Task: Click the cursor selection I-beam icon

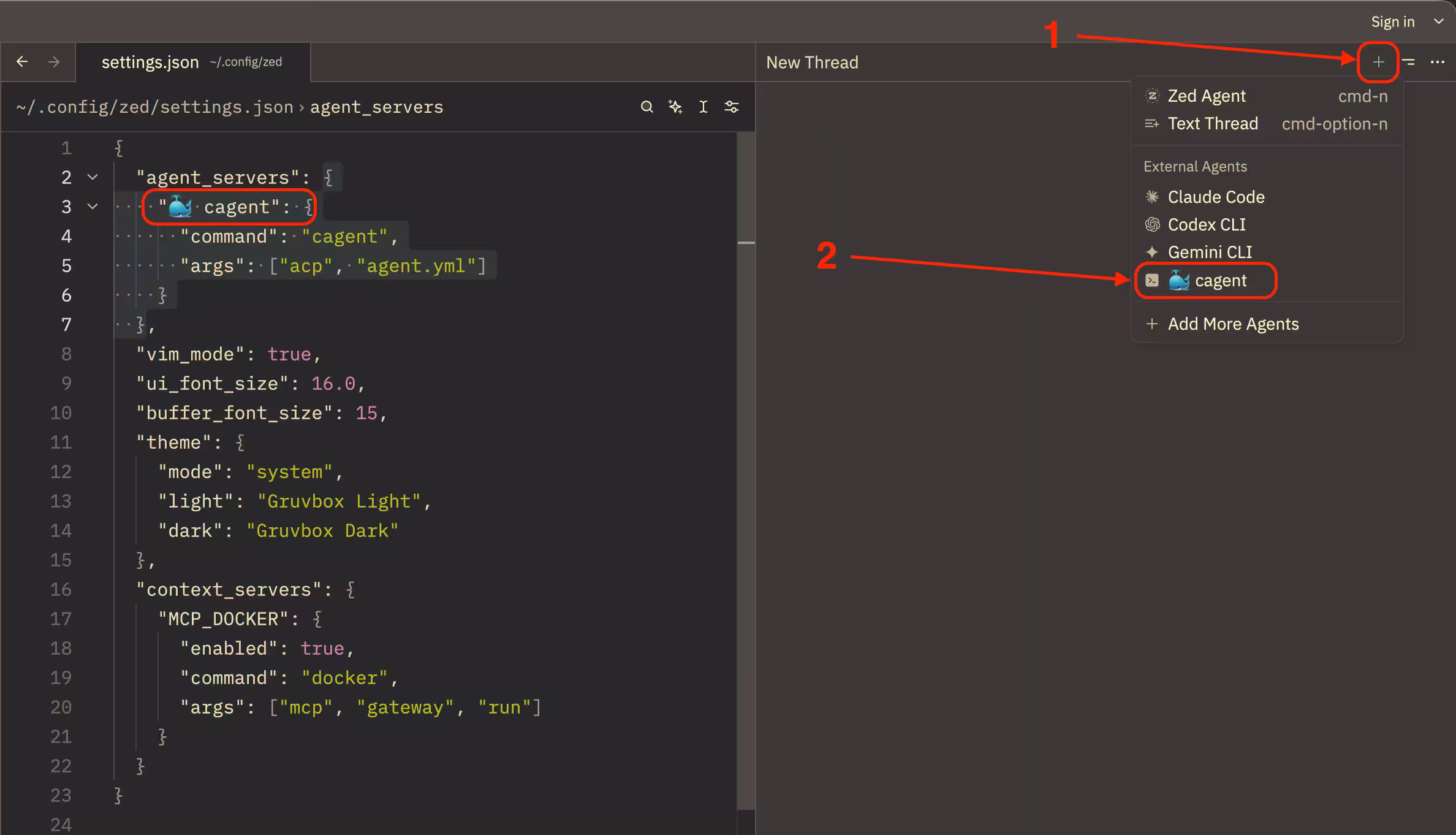Action: pyautogui.click(x=703, y=106)
